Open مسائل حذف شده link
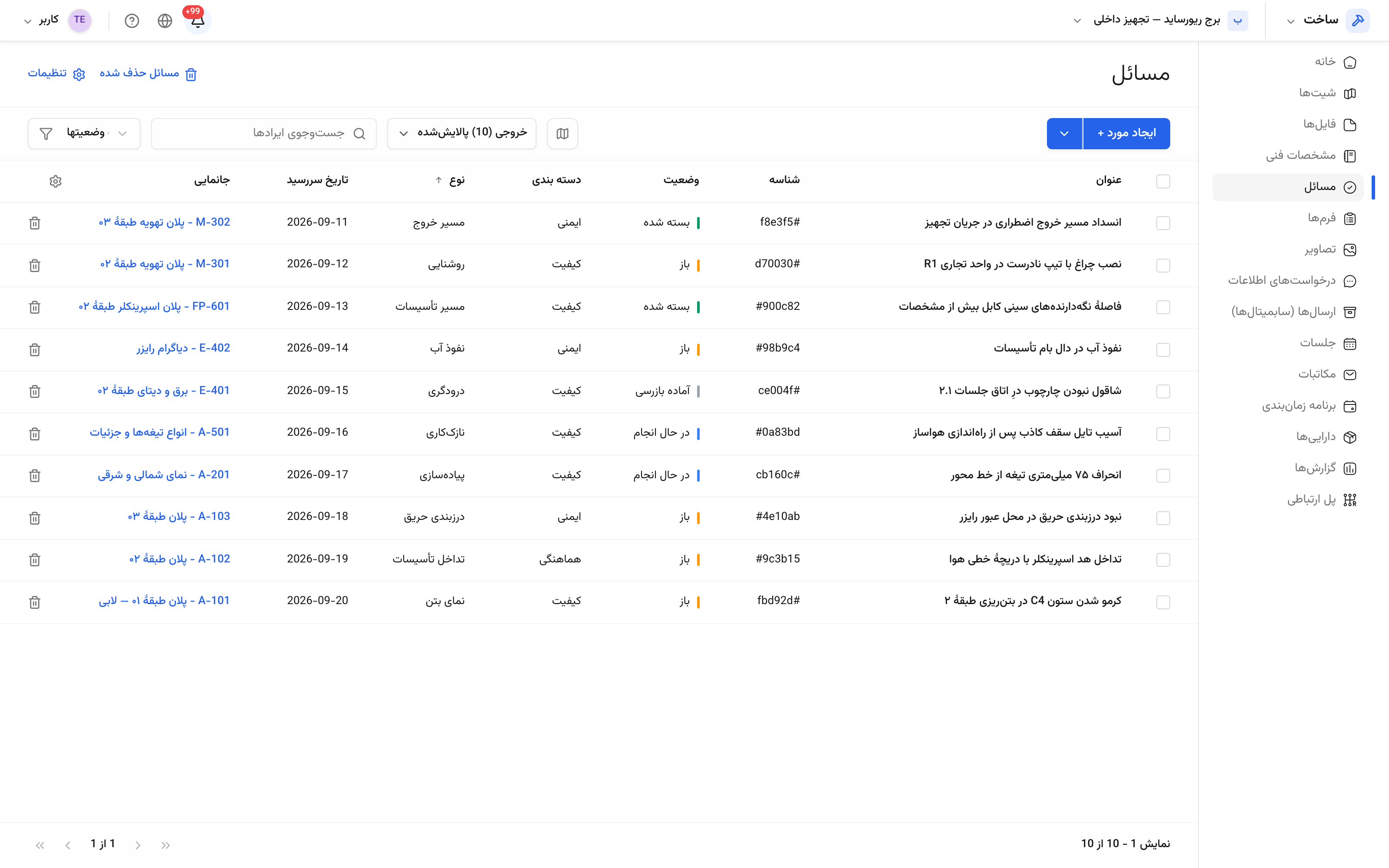Image resolution: width=1389 pixels, height=868 pixels. coord(148,73)
